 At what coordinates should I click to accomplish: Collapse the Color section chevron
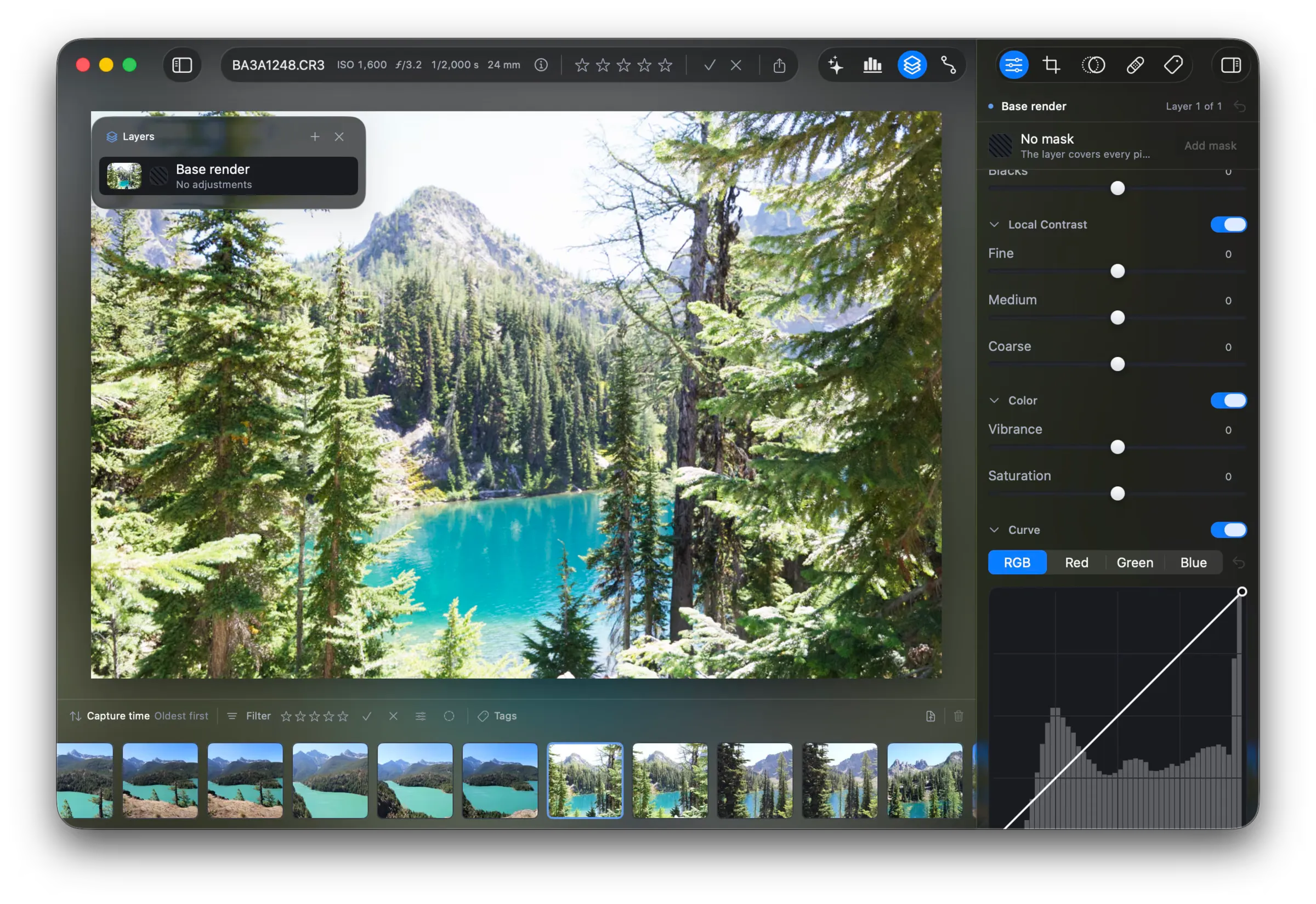(x=994, y=401)
